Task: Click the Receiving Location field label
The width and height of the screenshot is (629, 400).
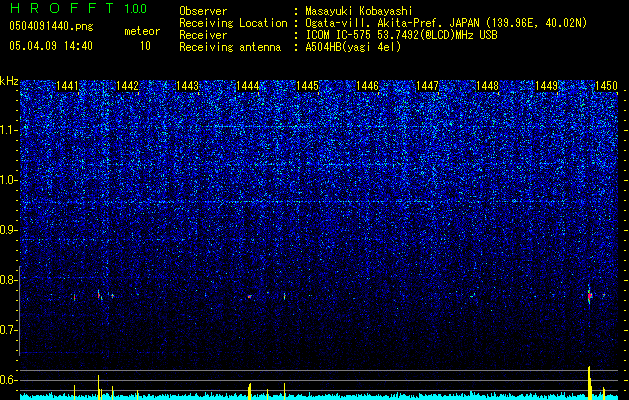Action: (x=233, y=23)
